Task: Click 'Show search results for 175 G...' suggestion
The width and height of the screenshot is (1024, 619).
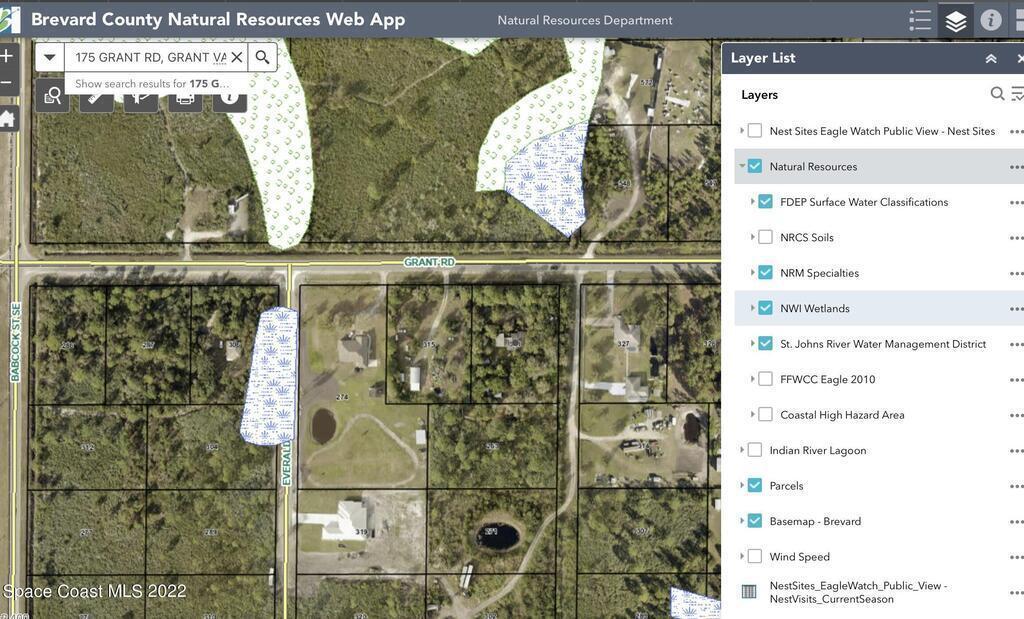Action: (x=152, y=84)
